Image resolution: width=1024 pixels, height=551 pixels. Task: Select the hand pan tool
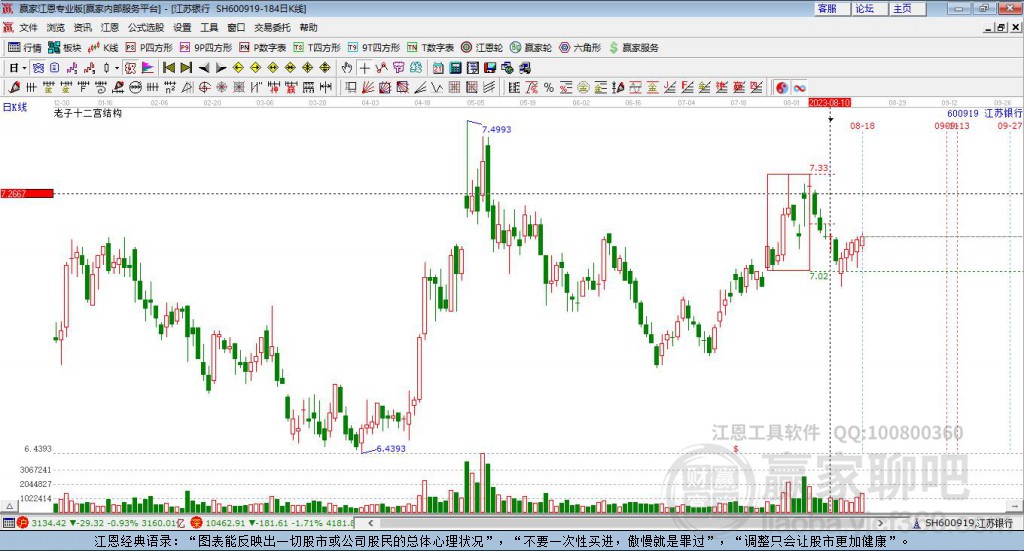click(347, 68)
